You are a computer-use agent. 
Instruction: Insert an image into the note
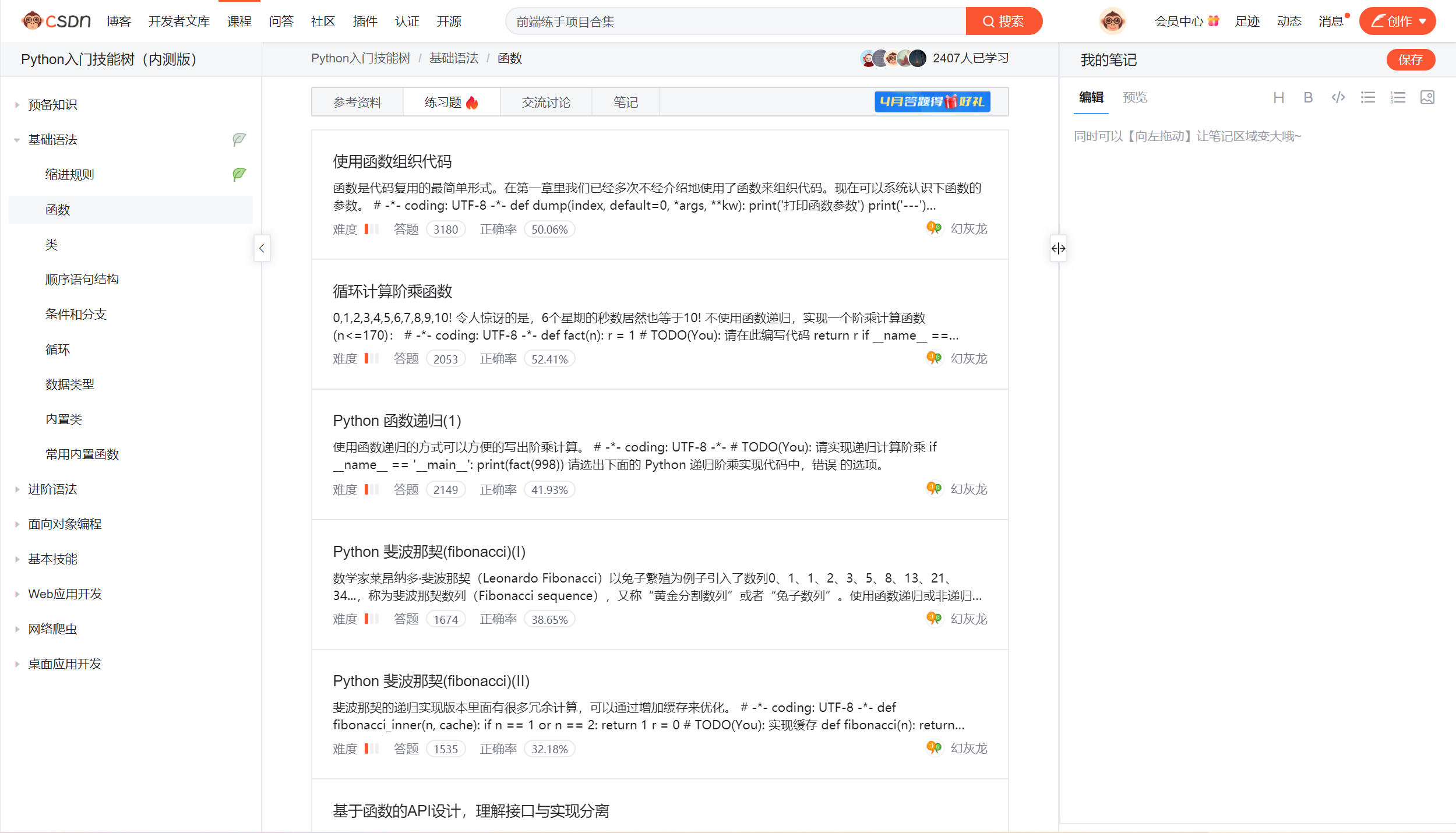click(x=1427, y=98)
